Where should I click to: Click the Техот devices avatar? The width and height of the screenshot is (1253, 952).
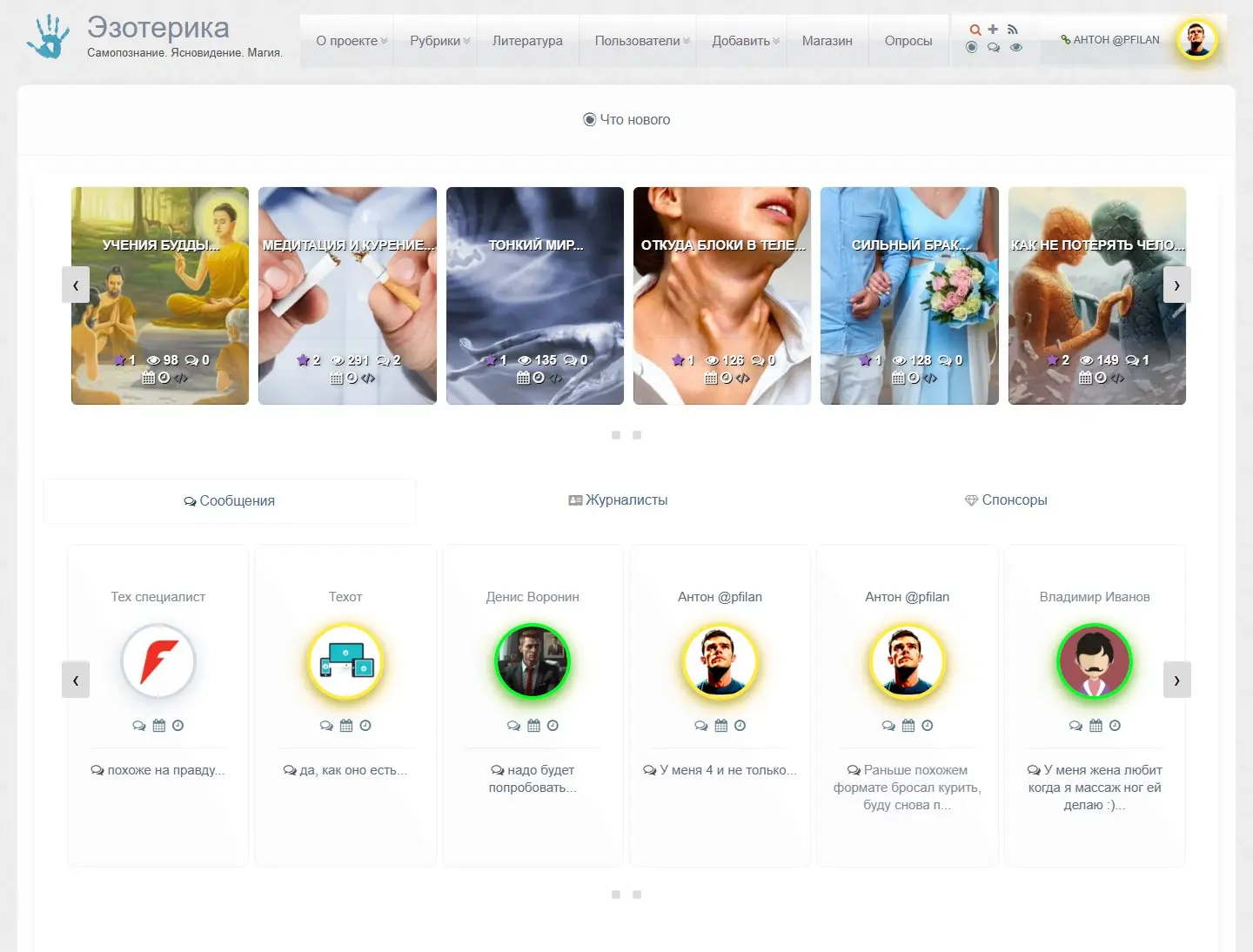[345, 662]
